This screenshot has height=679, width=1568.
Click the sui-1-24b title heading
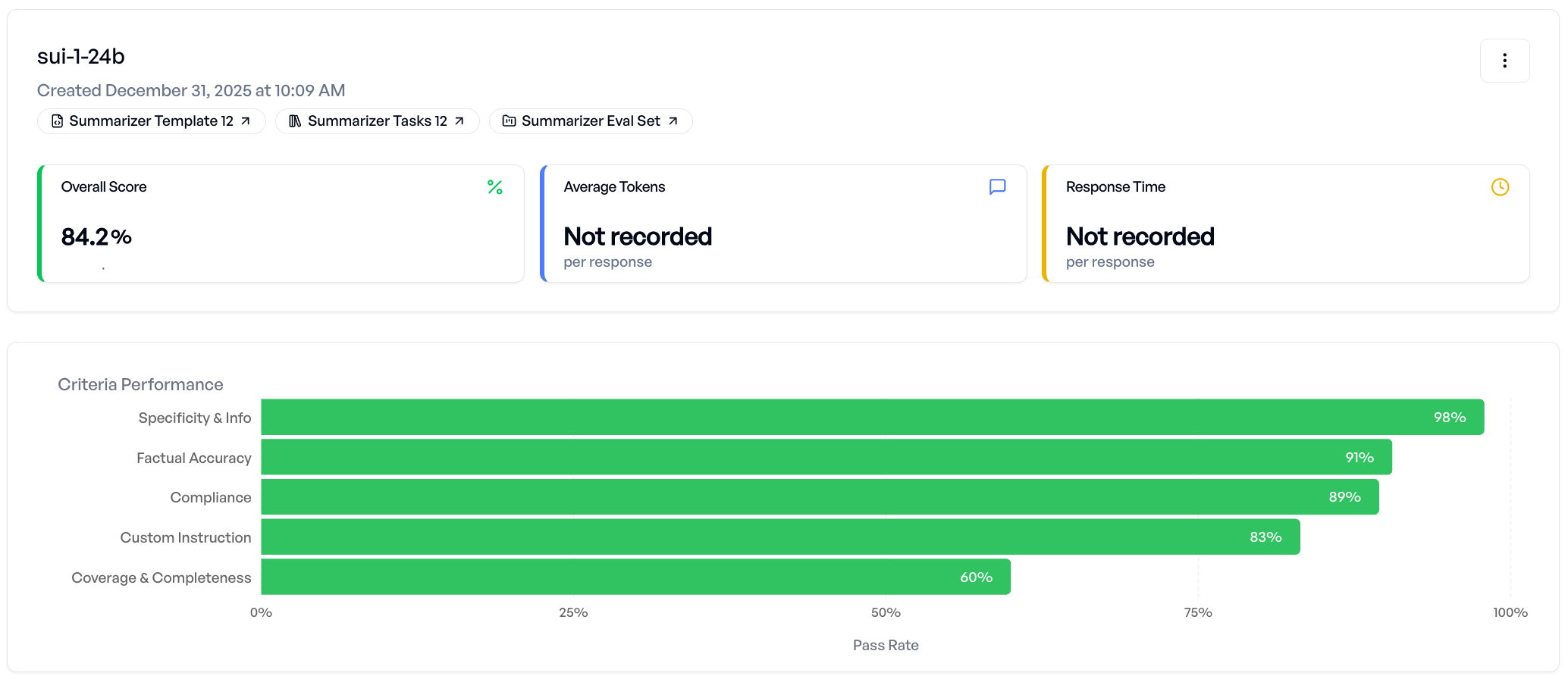81,57
